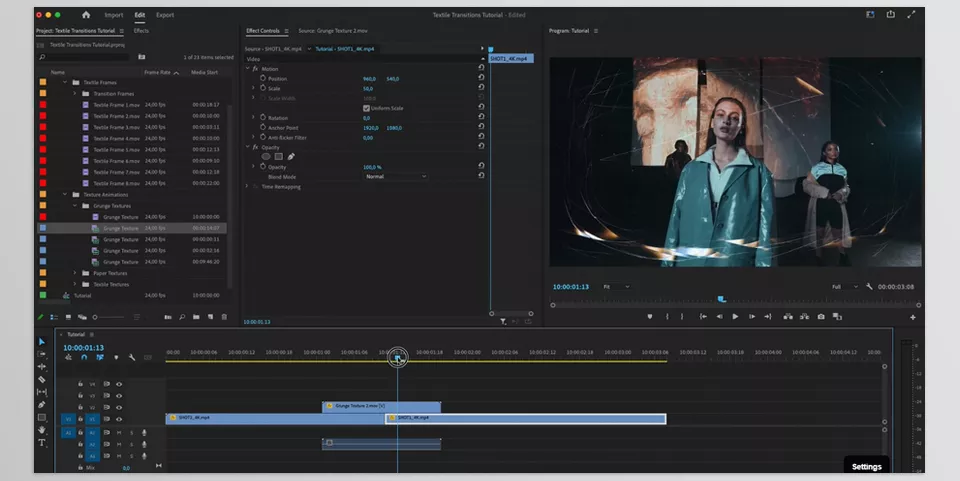Select the Grunge Texture 2.mov [V] clip
Image resolution: width=960 pixels, height=481 pixels.
click(381, 406)
